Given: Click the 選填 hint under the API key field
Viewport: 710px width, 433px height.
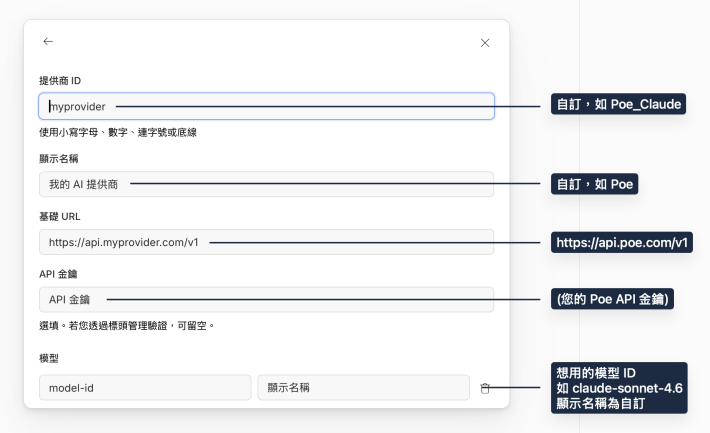Looking at the screenshot, I should point(126,325).
